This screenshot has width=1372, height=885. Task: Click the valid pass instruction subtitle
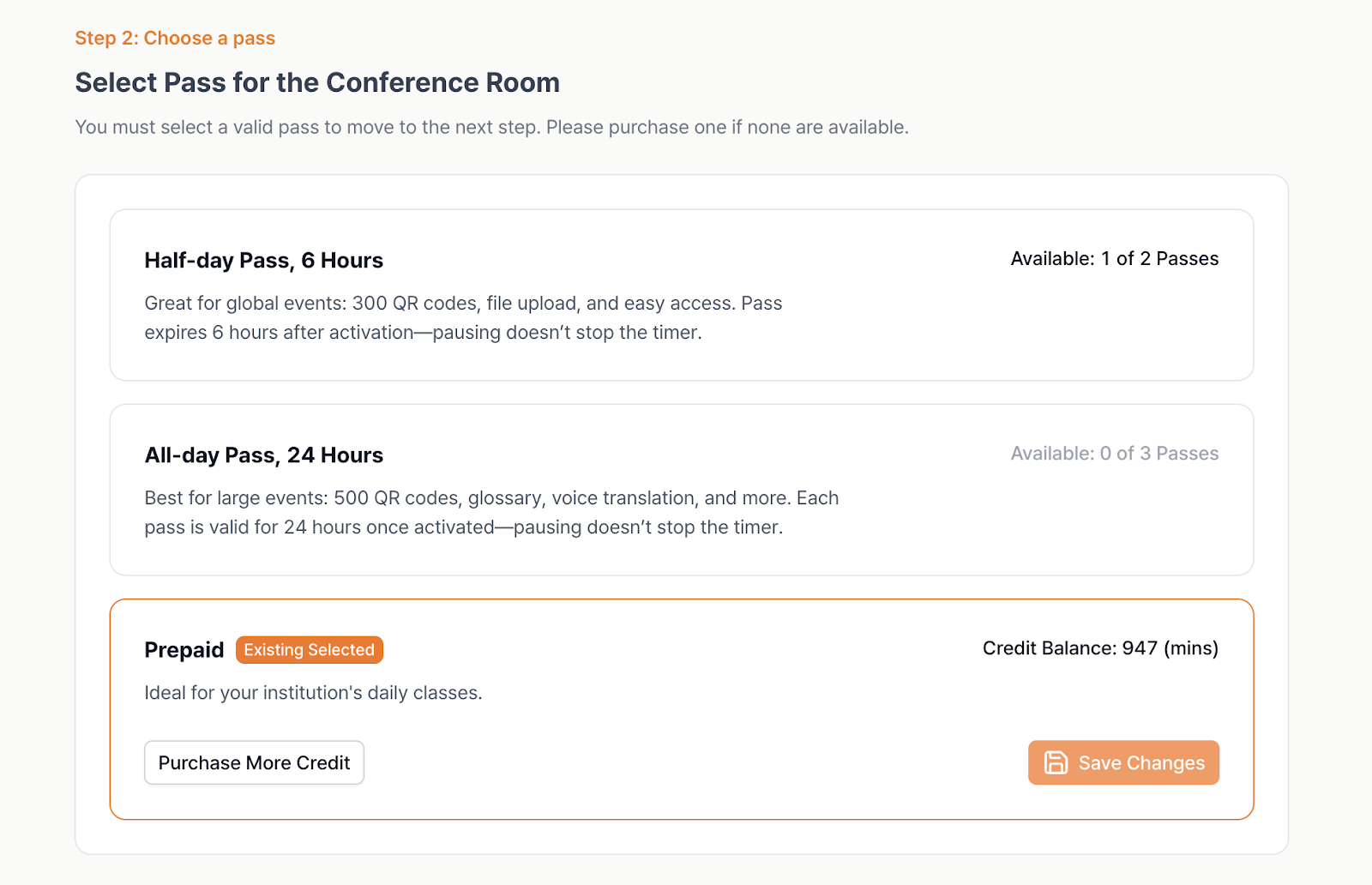click(491, 128)
